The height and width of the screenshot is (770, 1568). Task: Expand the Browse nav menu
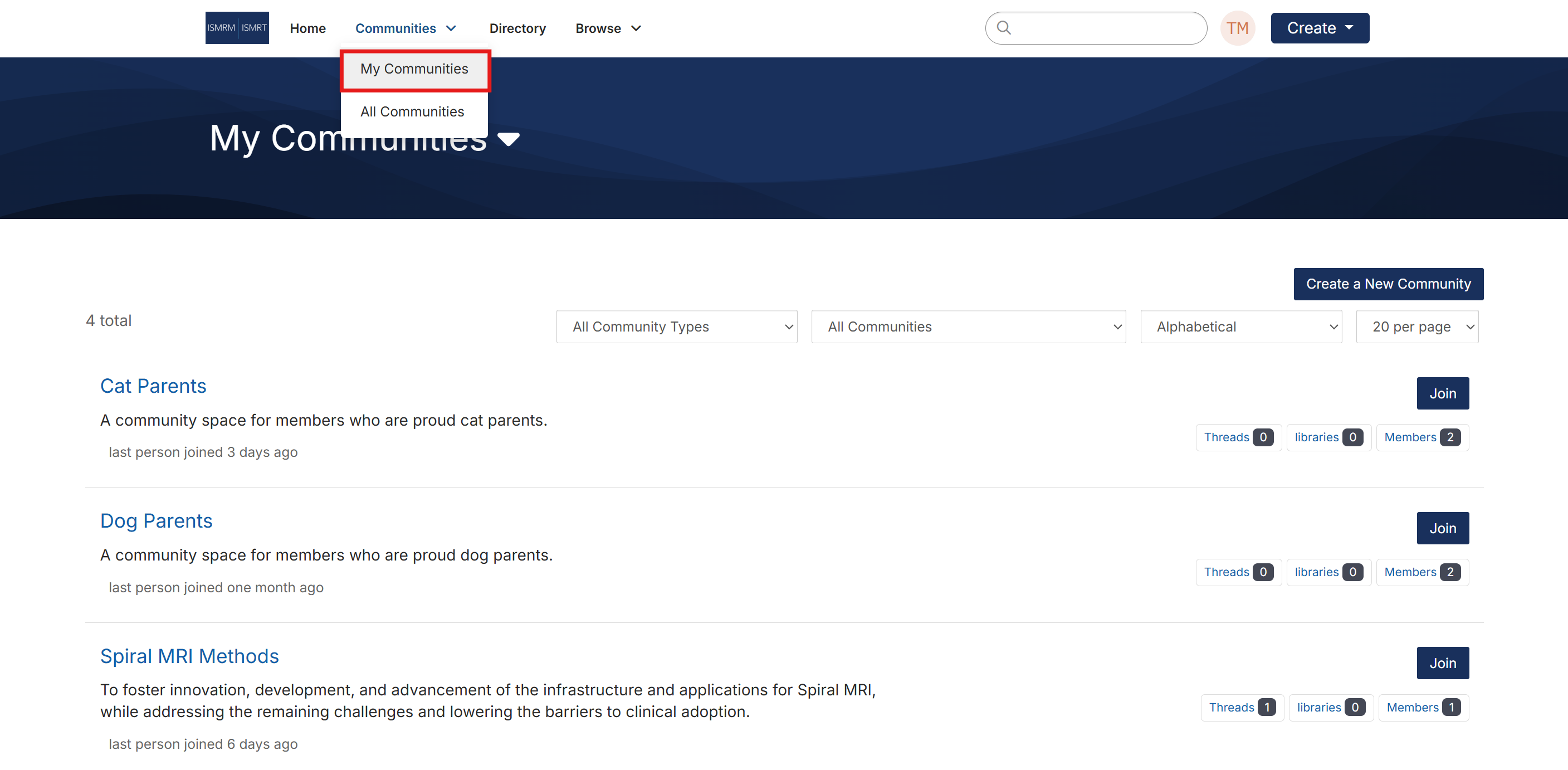point(608,28)
